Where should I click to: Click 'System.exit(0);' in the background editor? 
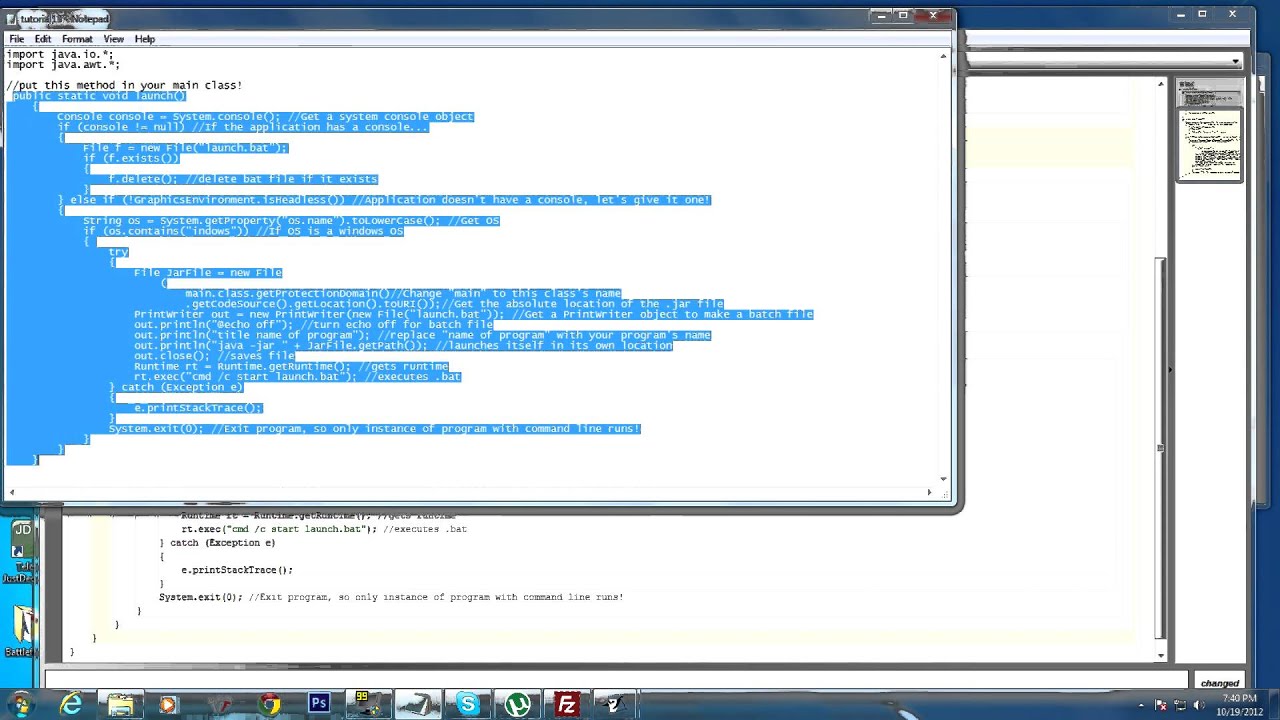tap(200, 597)
